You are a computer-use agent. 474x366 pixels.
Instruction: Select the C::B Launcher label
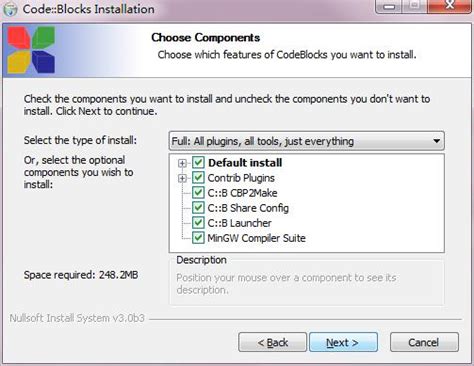(239, 223)
